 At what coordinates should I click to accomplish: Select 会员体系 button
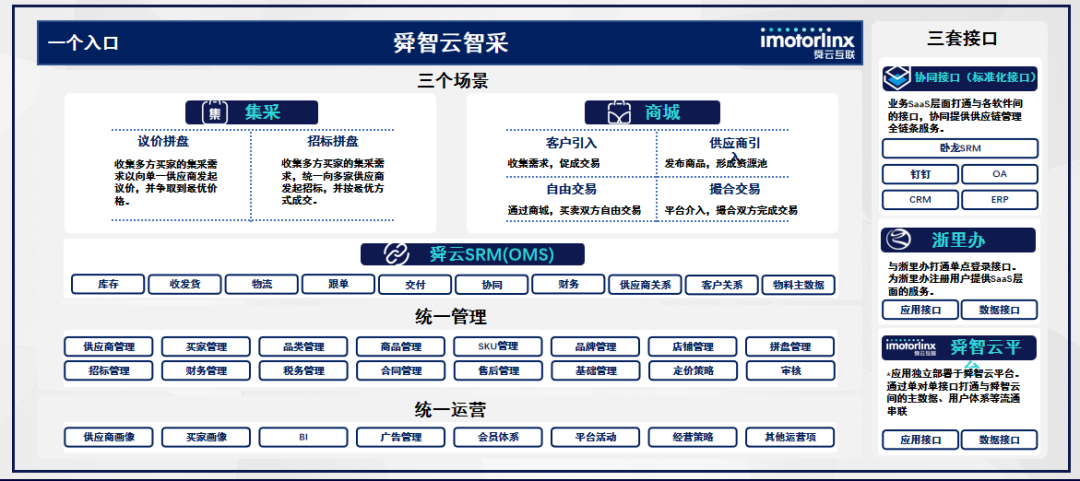click(498, 437)
